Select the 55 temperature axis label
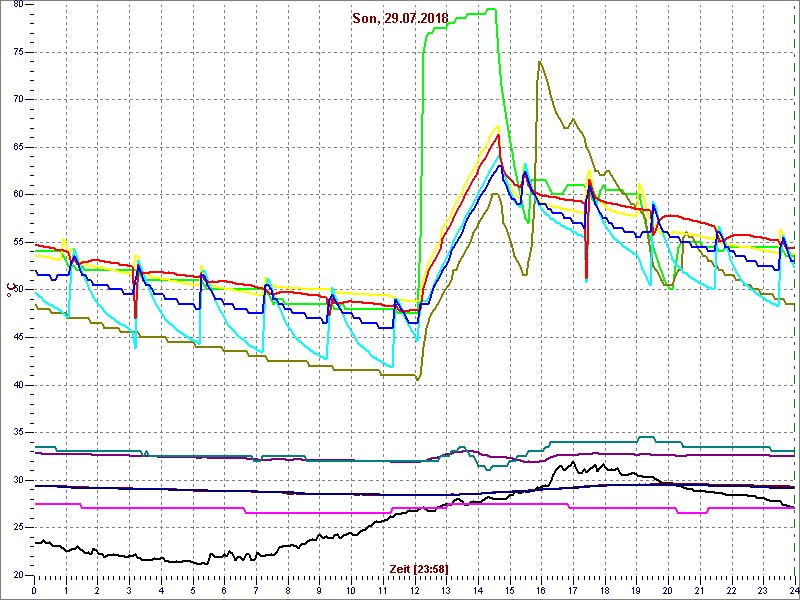Viewport: 800px width, 600px height. click(18, 242)
